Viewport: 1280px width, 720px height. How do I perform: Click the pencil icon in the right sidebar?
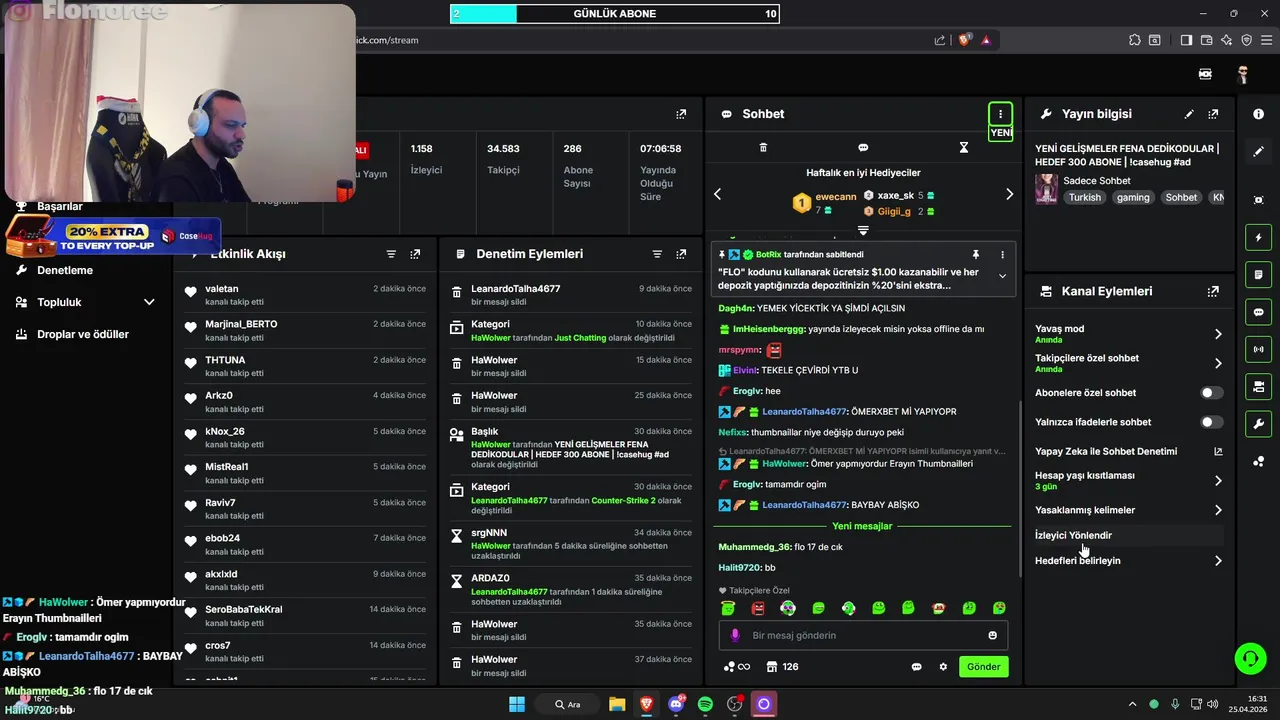tap(1258, 151)
